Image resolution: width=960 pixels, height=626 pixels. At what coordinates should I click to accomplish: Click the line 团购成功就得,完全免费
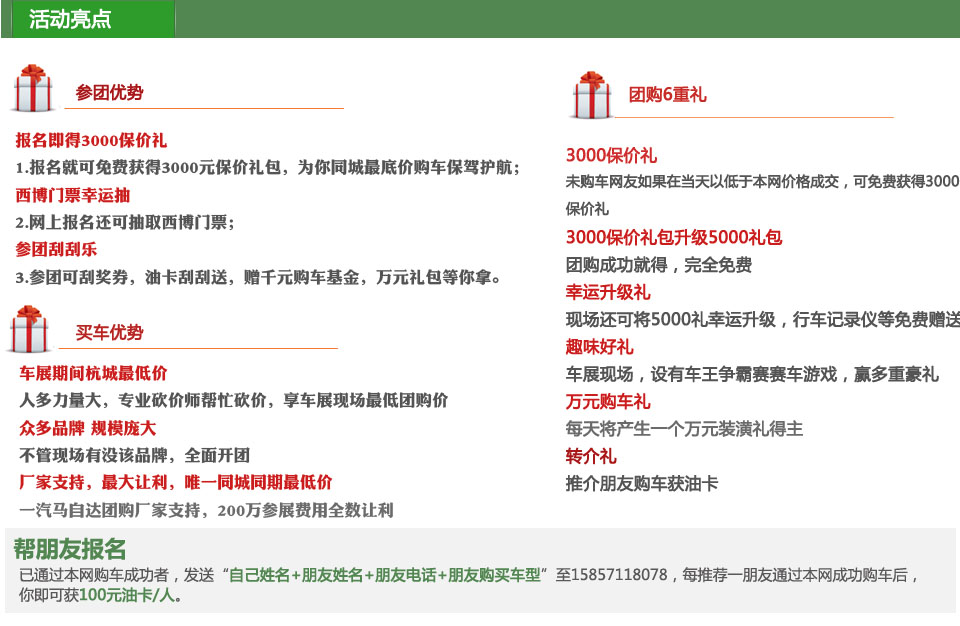659,265
